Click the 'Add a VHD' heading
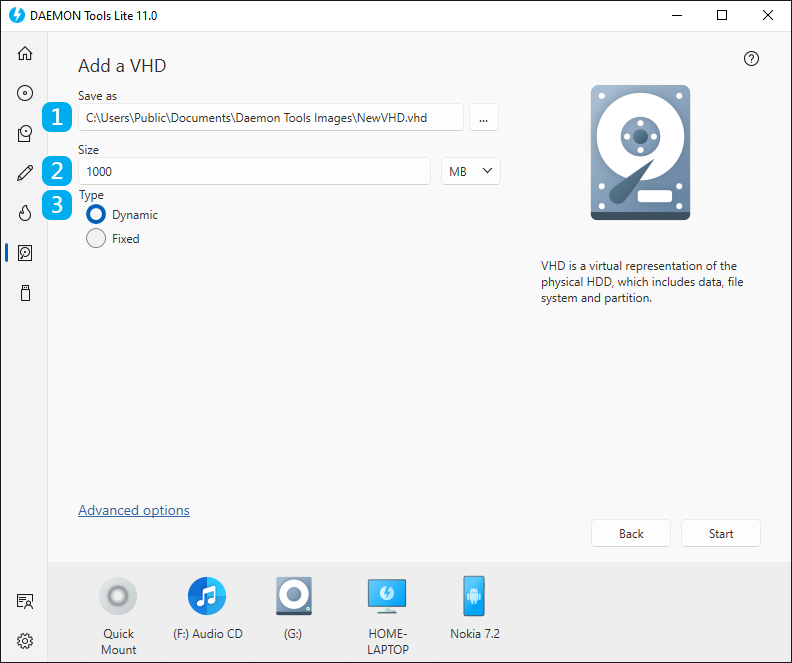 pyautogui.click(x=122, y=66)
